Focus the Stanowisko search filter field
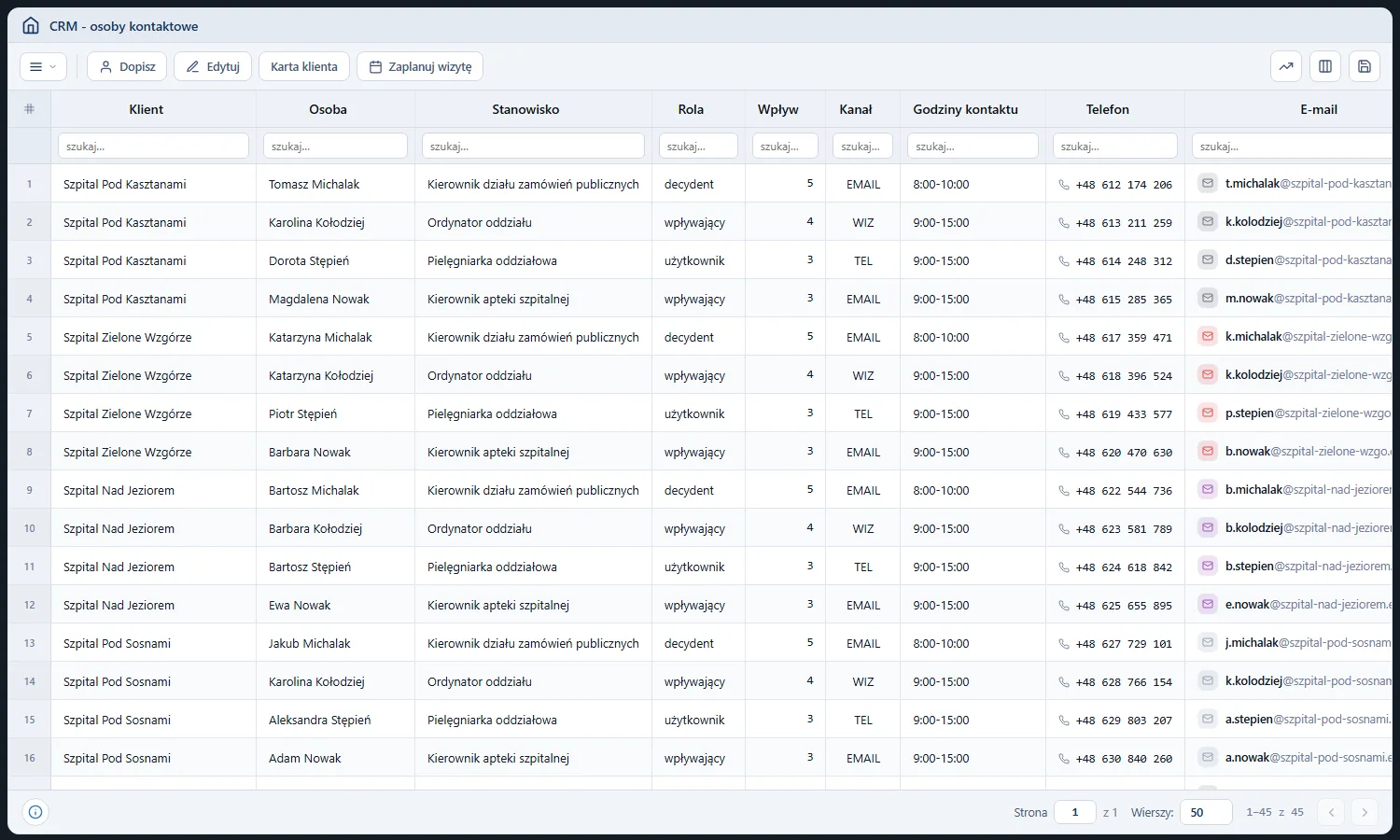1400x840 pixels. 533,146
